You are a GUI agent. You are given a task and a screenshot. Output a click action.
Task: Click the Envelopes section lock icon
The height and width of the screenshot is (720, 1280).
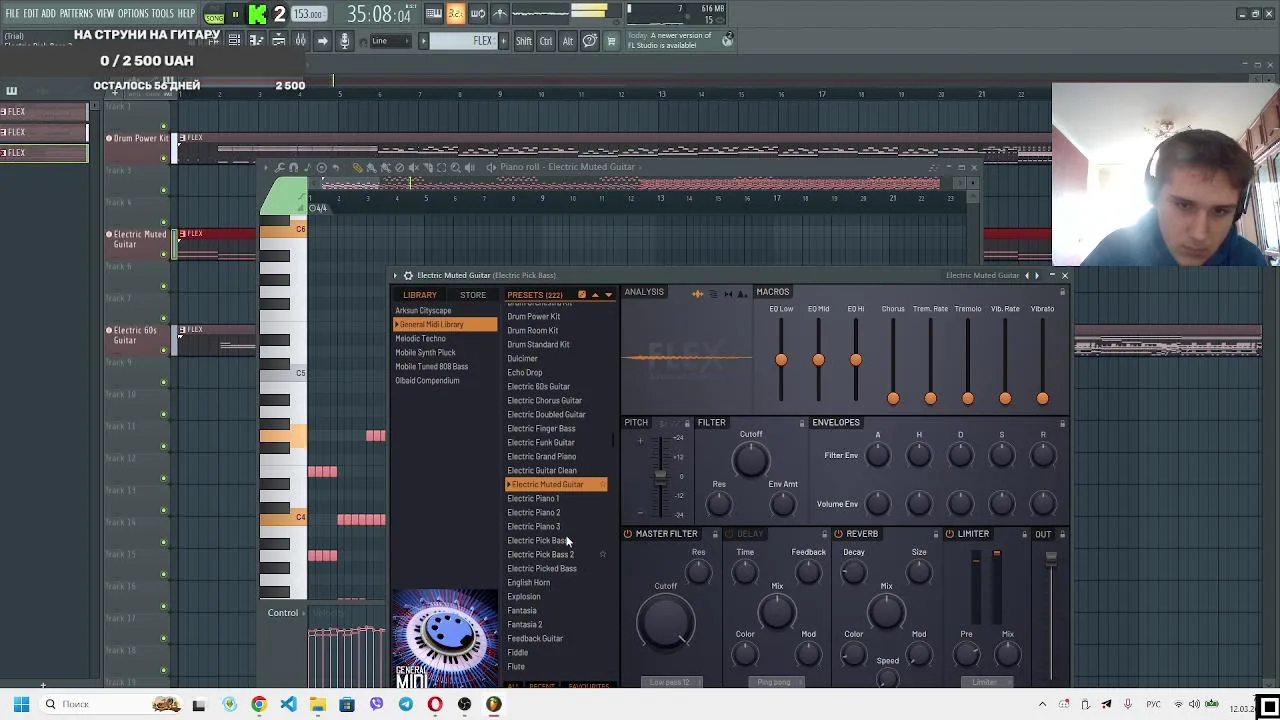click(1062, 423)
